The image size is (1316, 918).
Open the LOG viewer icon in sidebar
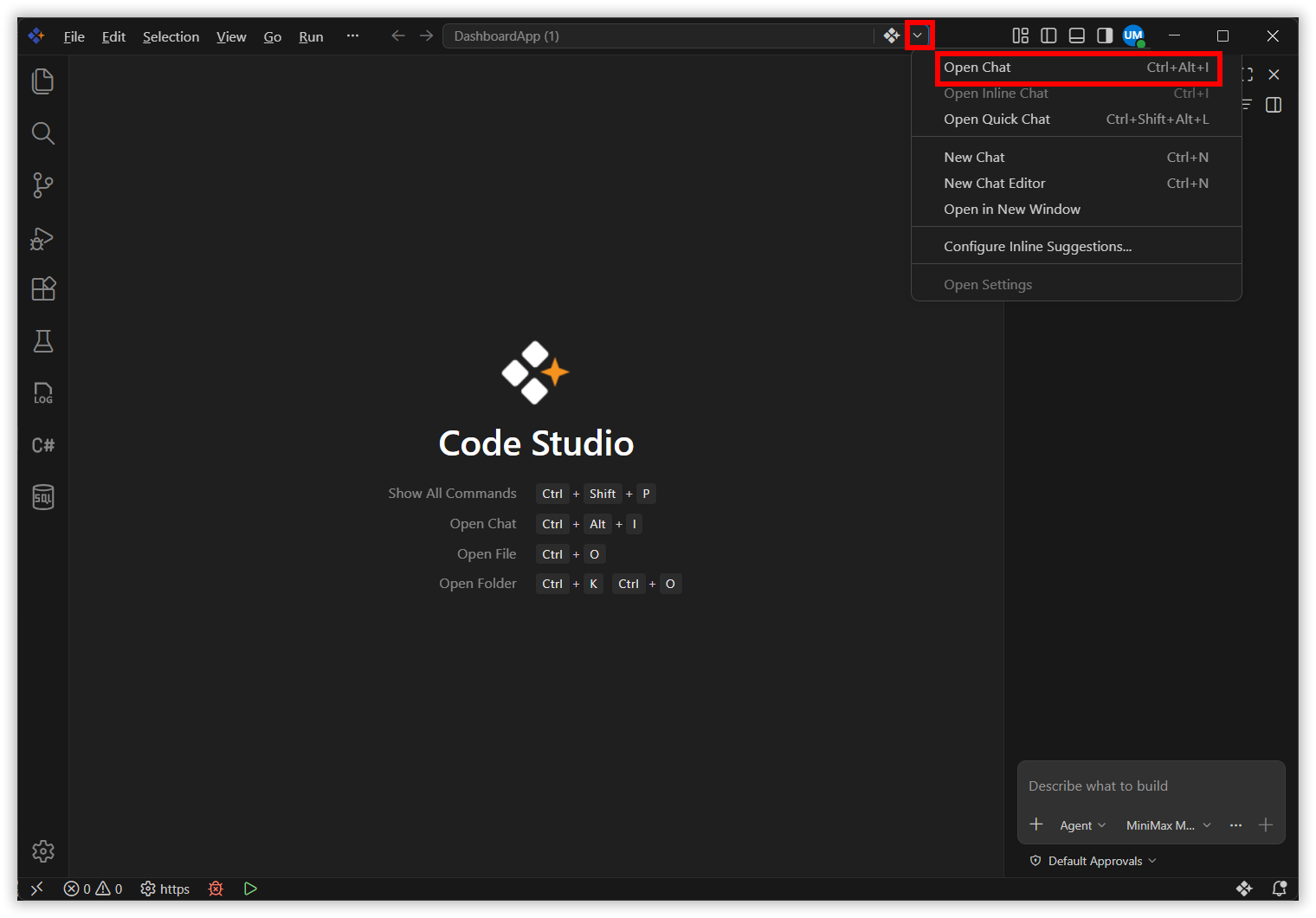click(x=42, y=393)
